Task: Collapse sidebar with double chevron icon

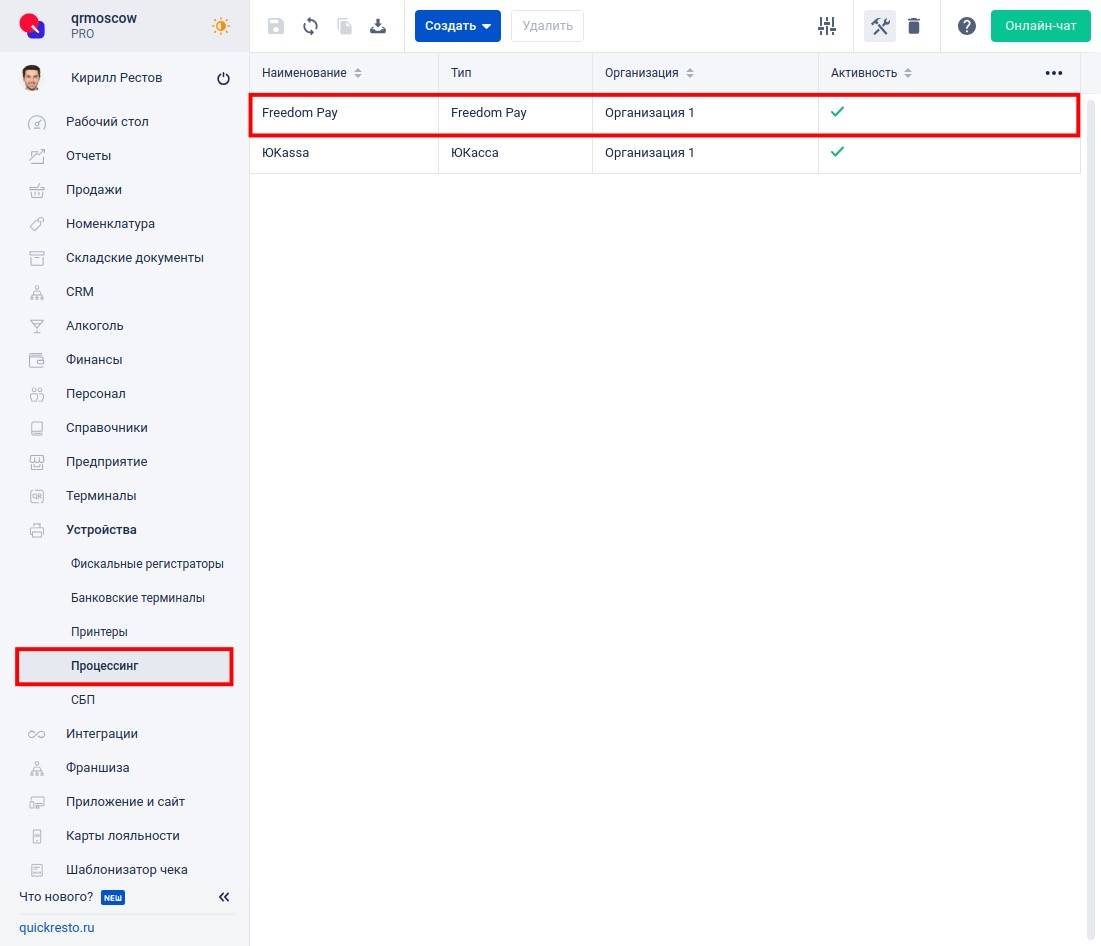Action: (224, 897)
